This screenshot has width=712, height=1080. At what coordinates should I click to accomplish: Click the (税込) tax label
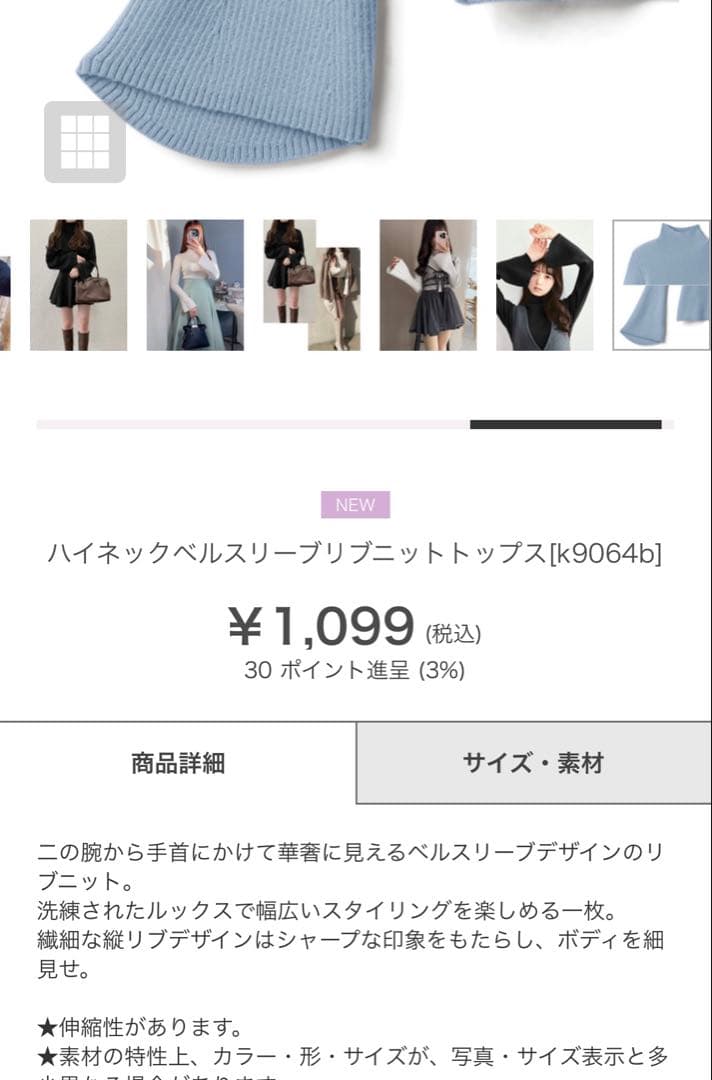click(453, 634)
